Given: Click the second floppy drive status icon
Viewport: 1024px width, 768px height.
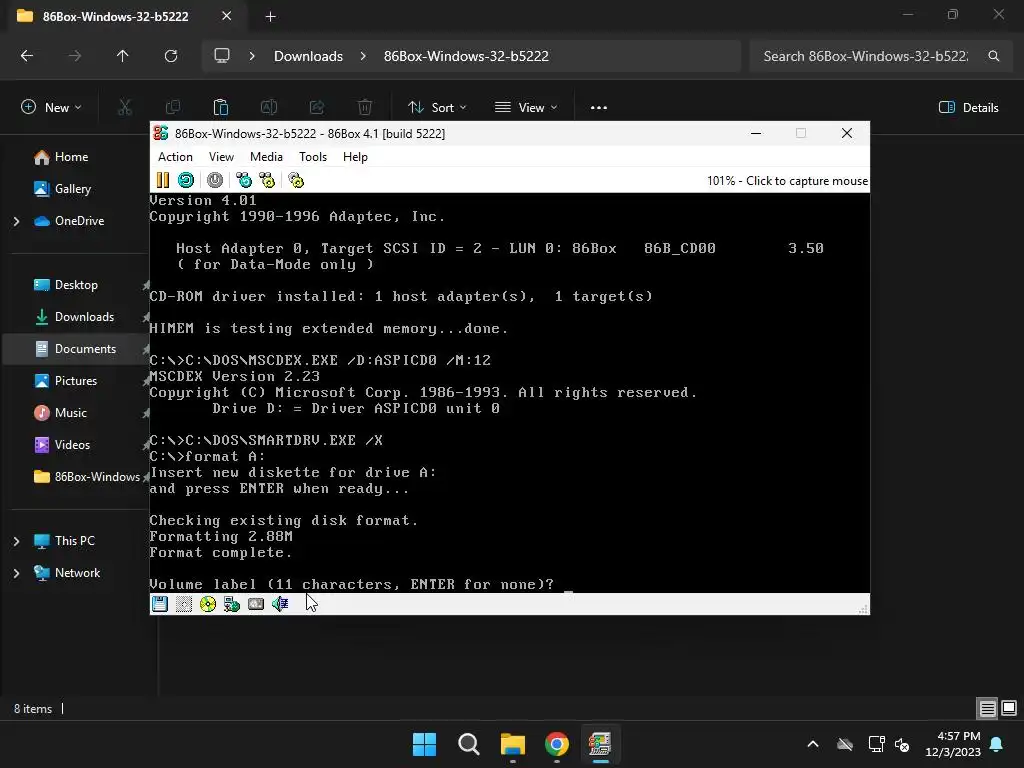Looking at the screenshot, I should click(x=184, y=604).
